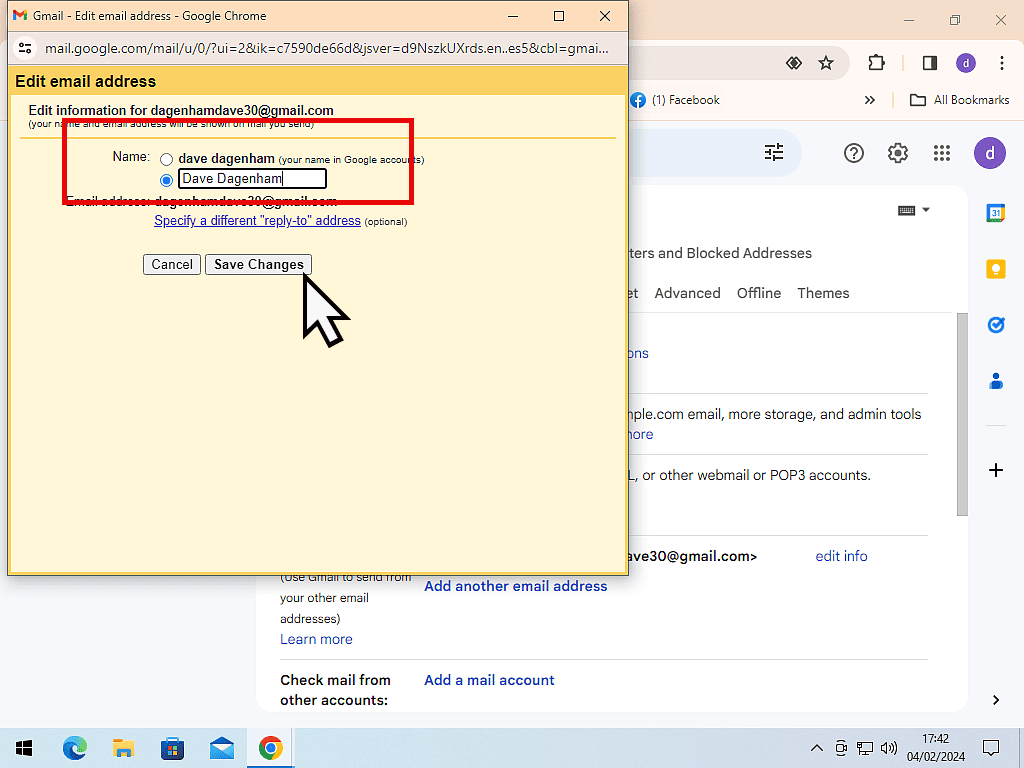Open the Google apps grid
This screenshot has height=768, width=1024.
pos(941,153)
